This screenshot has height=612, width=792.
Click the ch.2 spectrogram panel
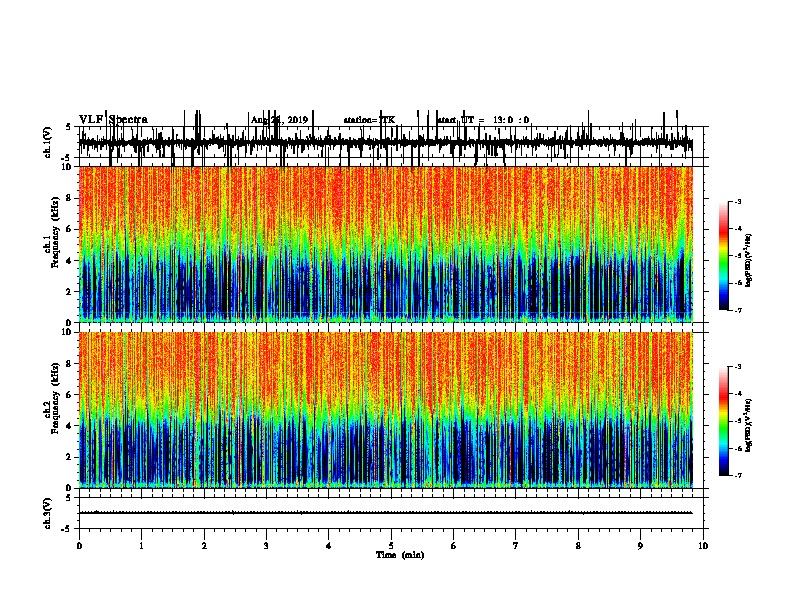(x=386, y=410)
